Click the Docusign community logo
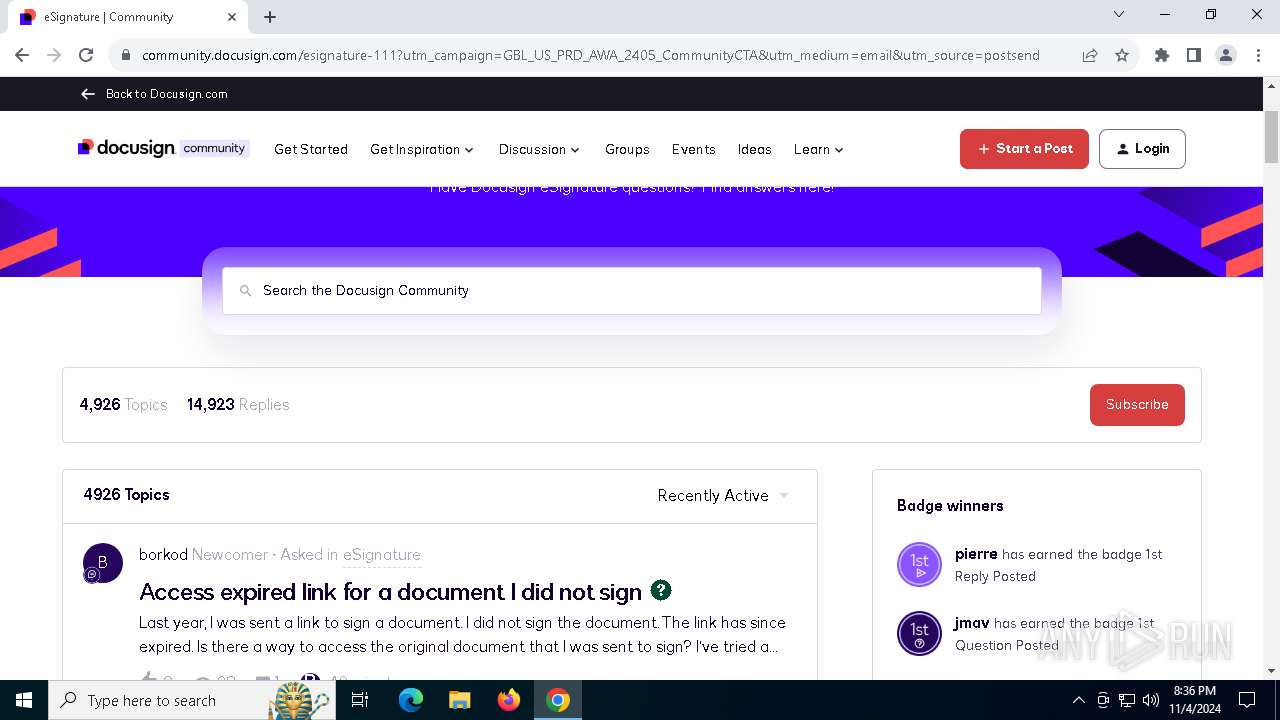The width and height of the screenshot is (1280, 720). [163, 148]
